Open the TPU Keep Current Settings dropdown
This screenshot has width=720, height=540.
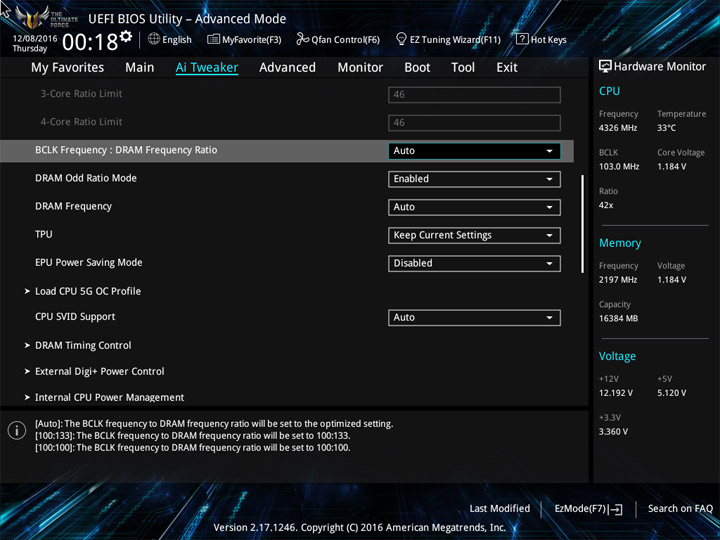point(474,235)
